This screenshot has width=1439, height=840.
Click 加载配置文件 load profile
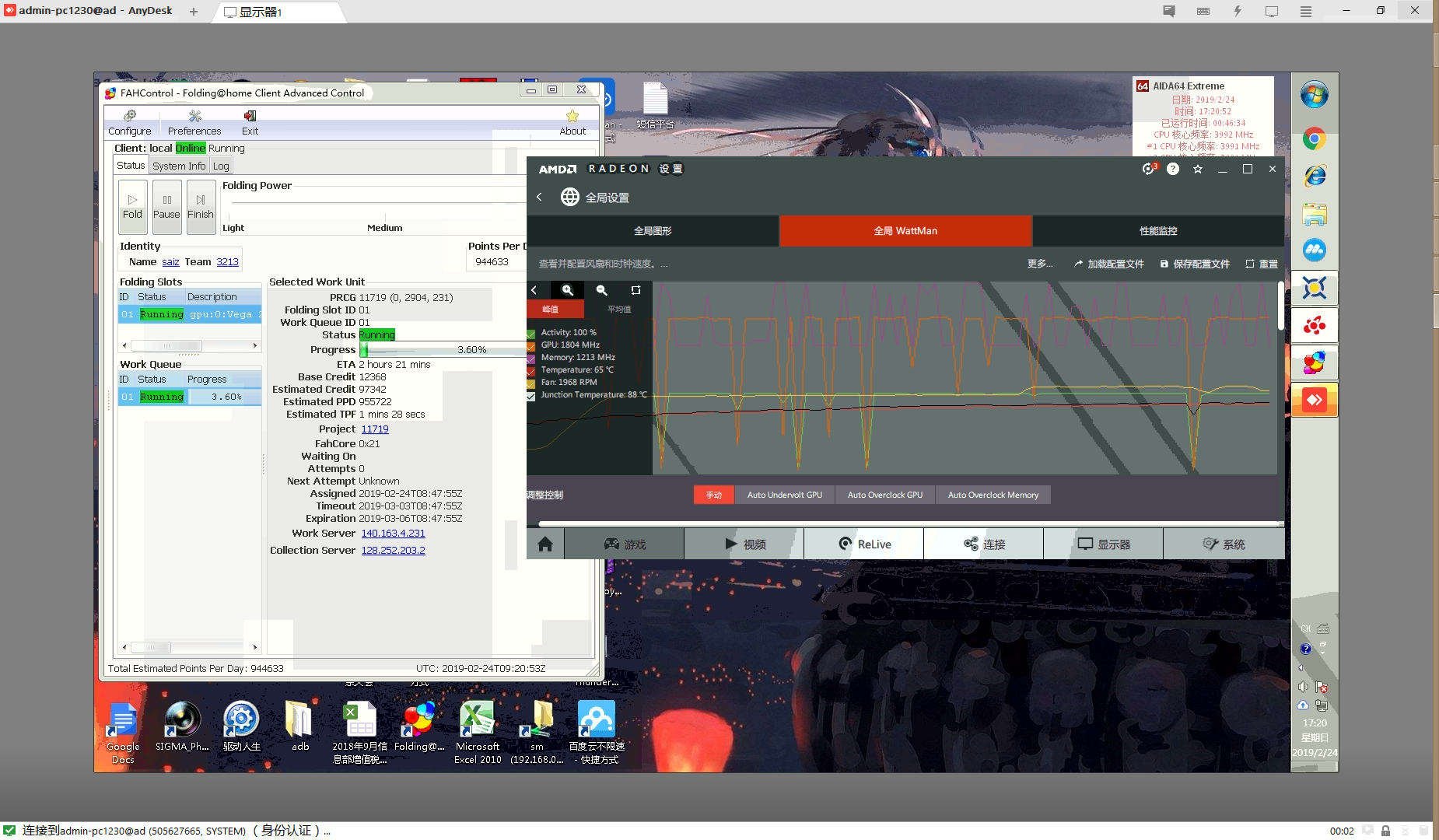click(x=1108, y=264)
